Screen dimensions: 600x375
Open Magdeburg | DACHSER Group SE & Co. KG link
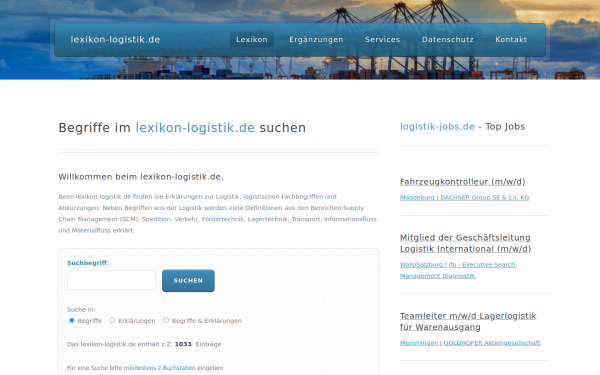464,197
